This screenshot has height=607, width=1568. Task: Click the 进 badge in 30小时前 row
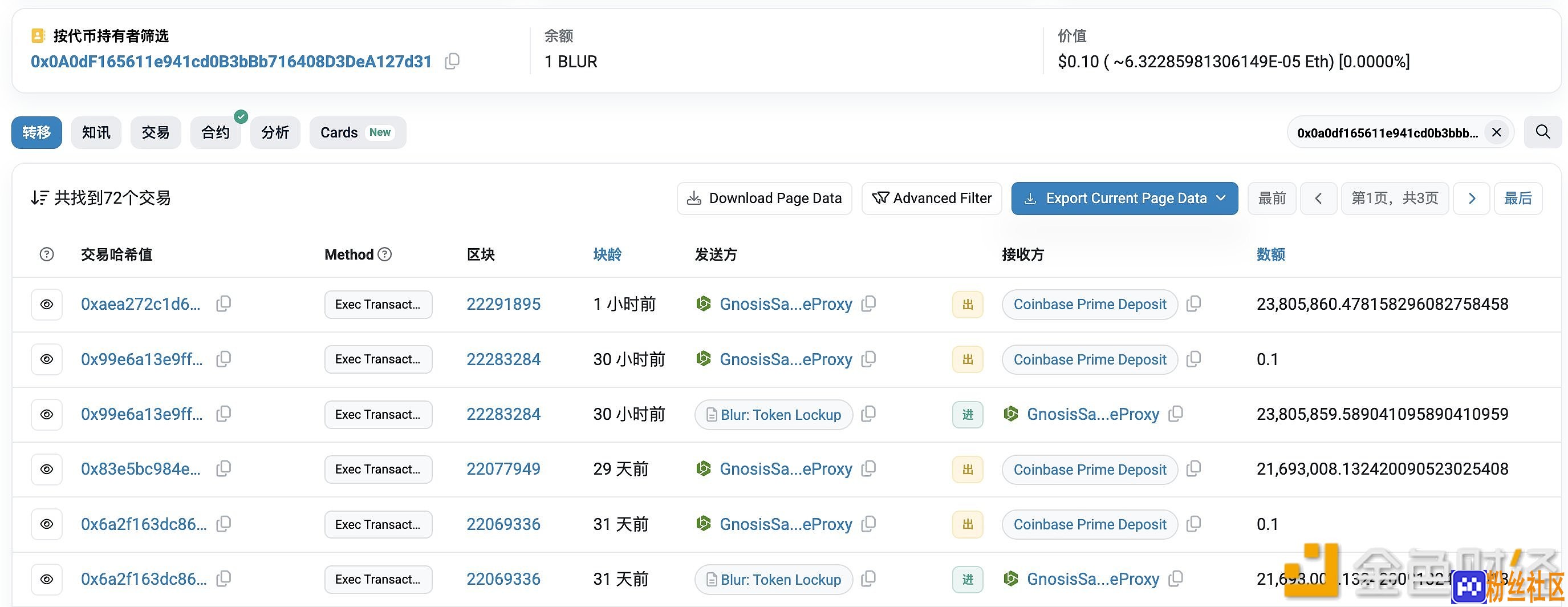point(968,415)
